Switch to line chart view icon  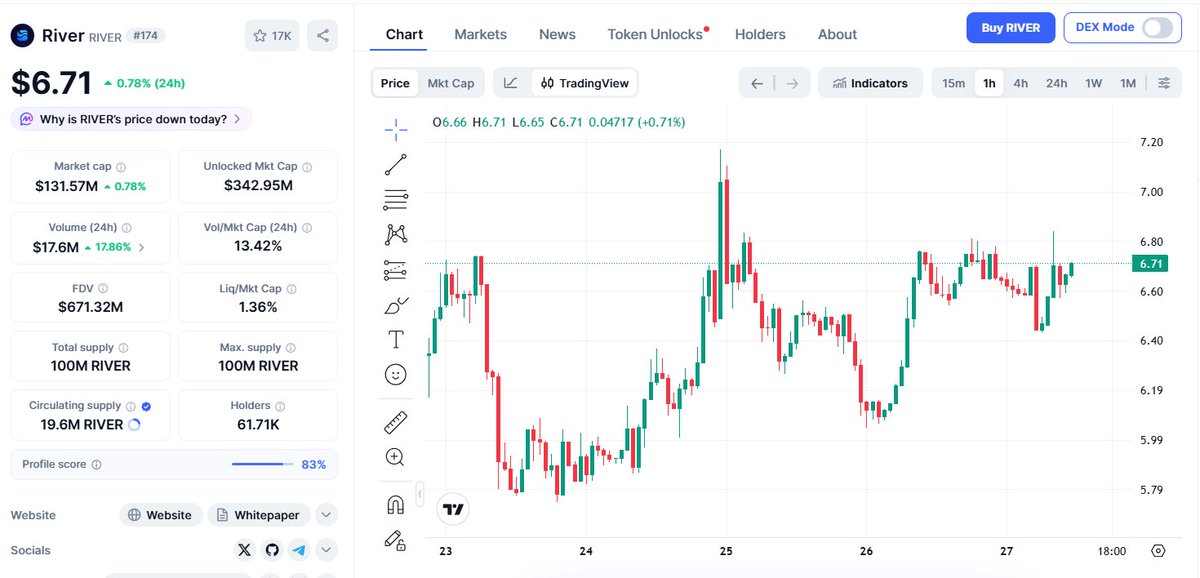511,83
